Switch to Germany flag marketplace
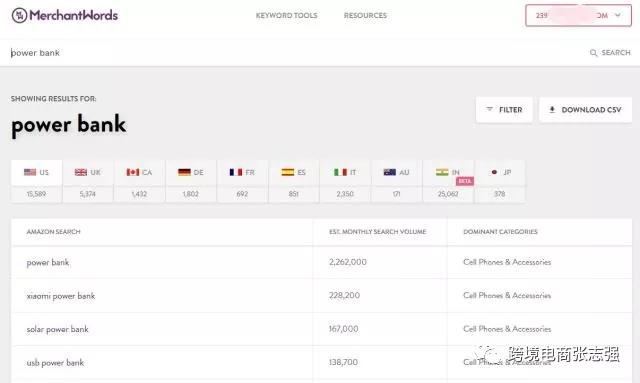 pyautogui.click(x=184, y=172)
